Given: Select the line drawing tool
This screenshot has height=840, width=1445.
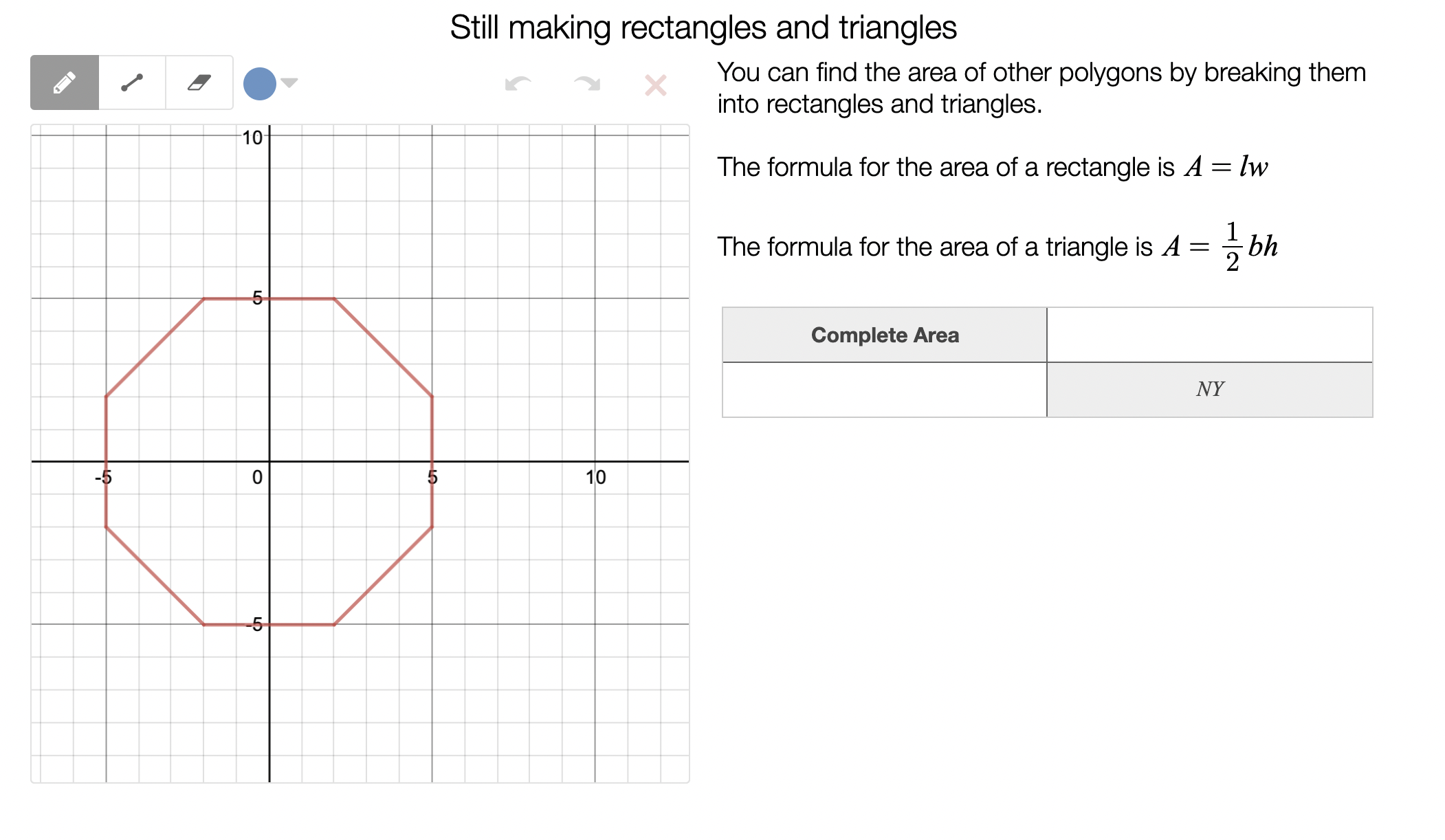Looking at the screenshot, I should [132, 82].
